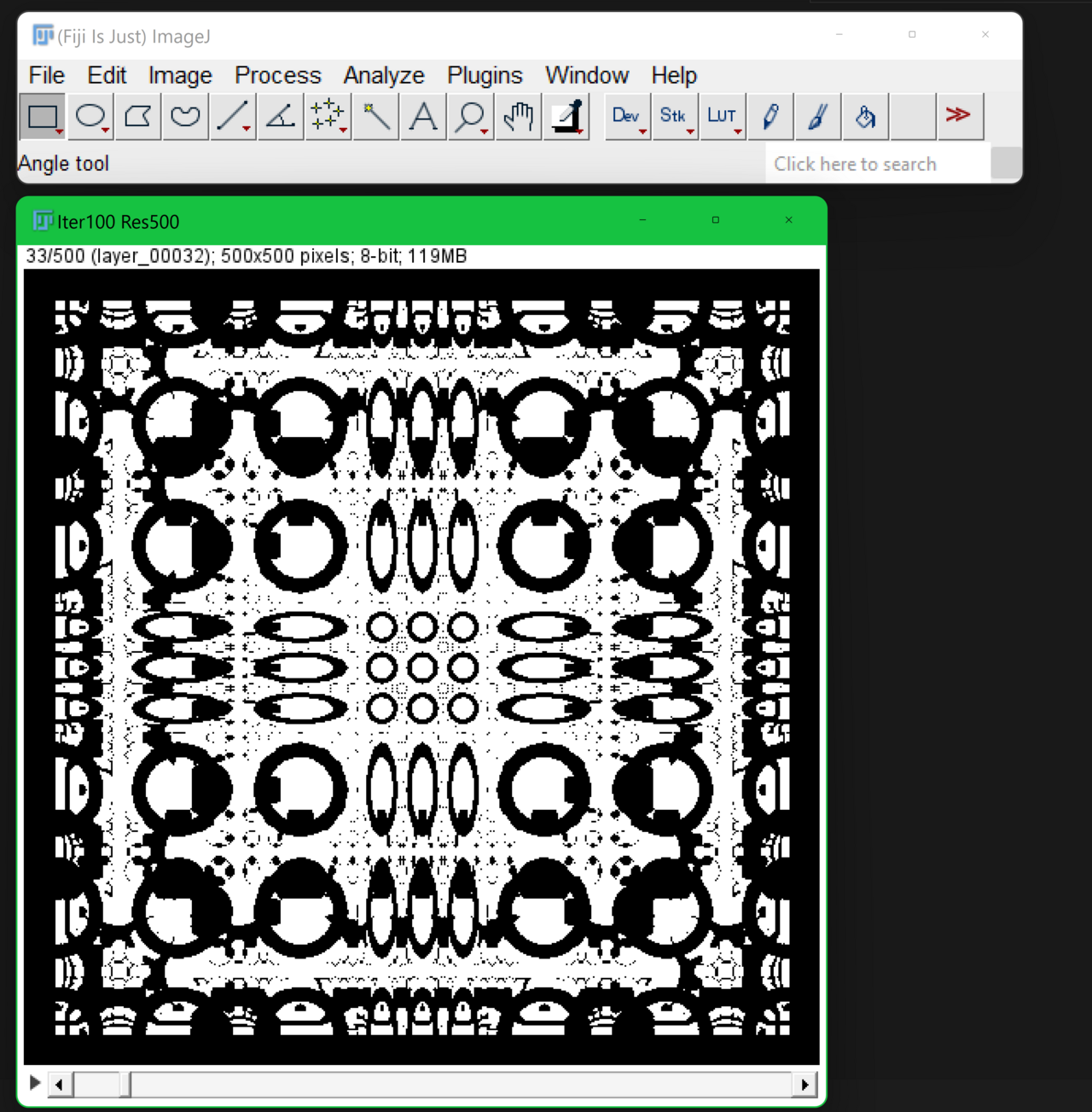Choose the Polygon selection tool
The height and width of the screenshot is (1112, 1092).
click(138, 116)
